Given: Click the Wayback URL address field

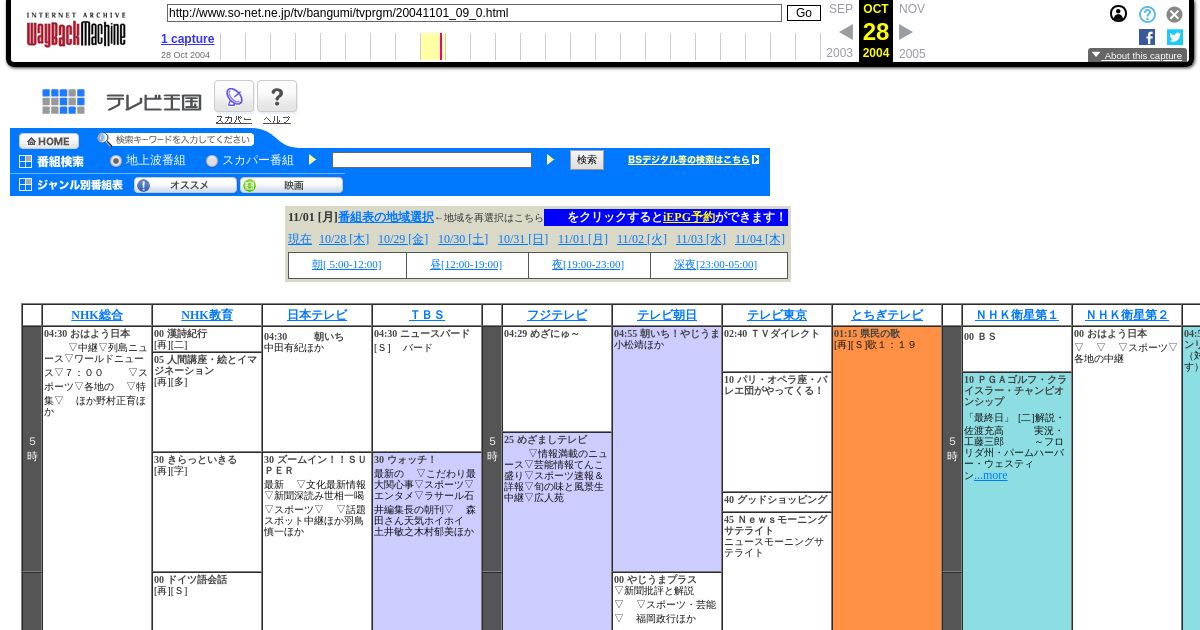Looking at the screenshot, I should click(x=474, y=13).
